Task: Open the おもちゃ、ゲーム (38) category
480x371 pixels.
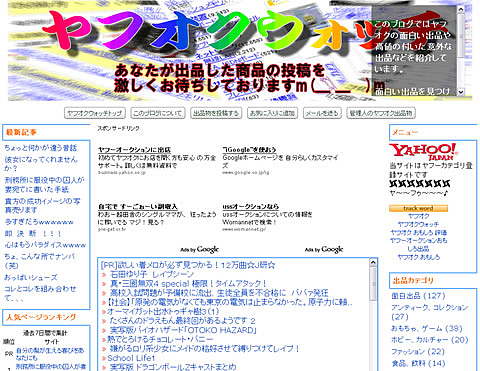Action: click(427, 329)
